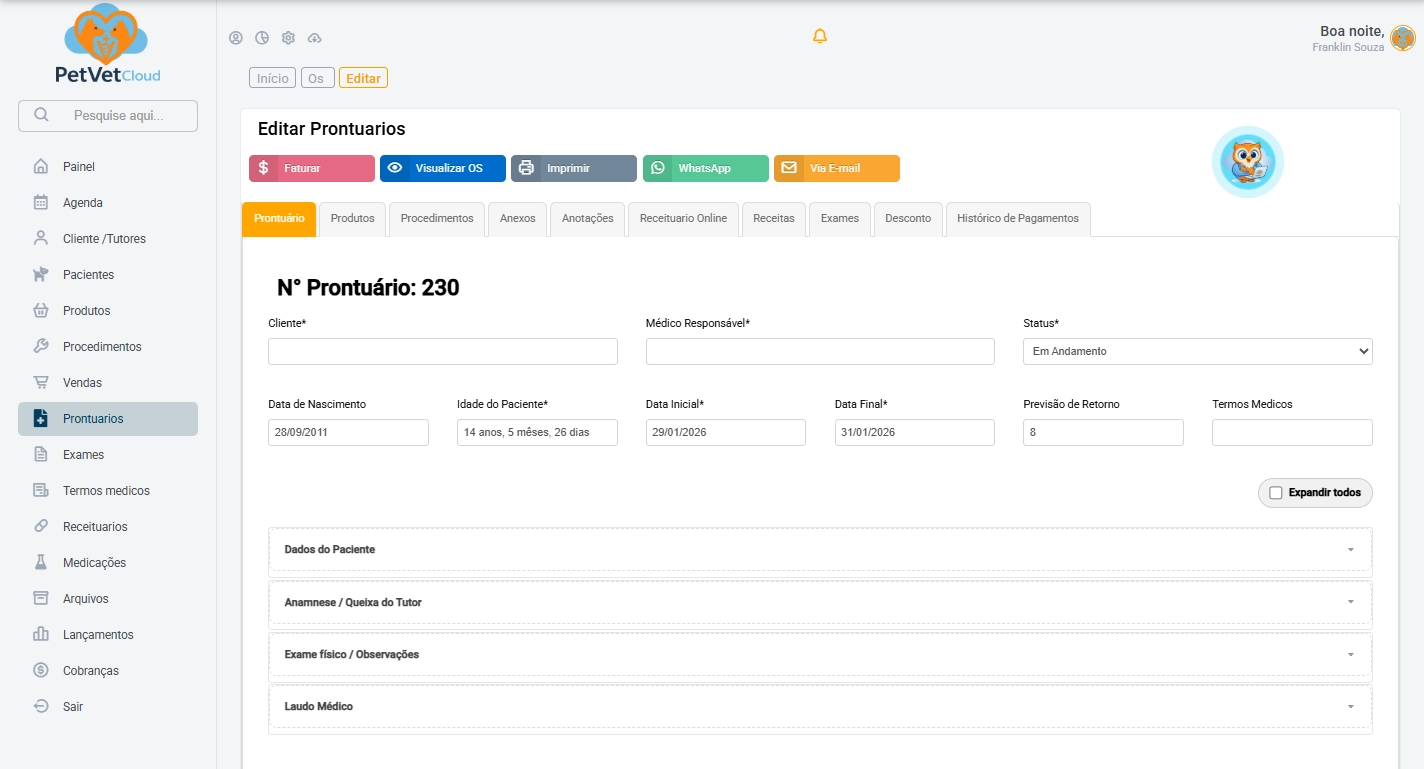Screen dimensions: 1424x769
Task: Open the Histórico de Pagamentos tab
Action: [x=1017, y=219]
